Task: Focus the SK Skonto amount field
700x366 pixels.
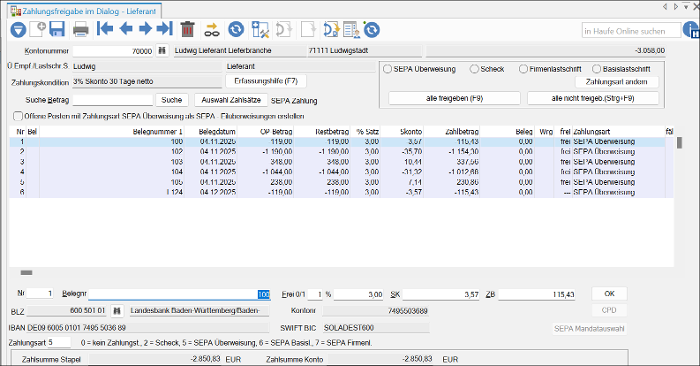Action: 441,295
